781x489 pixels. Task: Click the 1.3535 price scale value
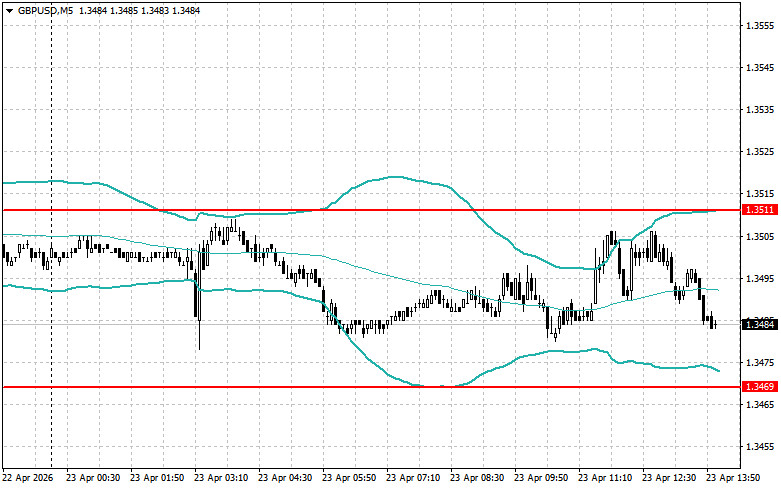[760, 110]
